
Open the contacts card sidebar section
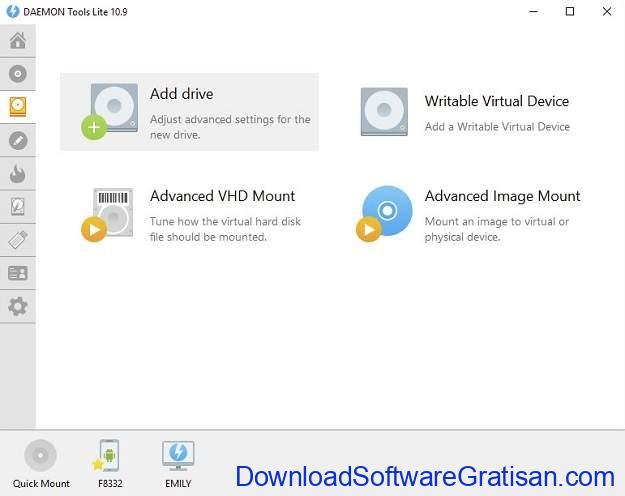(x=18, y=273)
